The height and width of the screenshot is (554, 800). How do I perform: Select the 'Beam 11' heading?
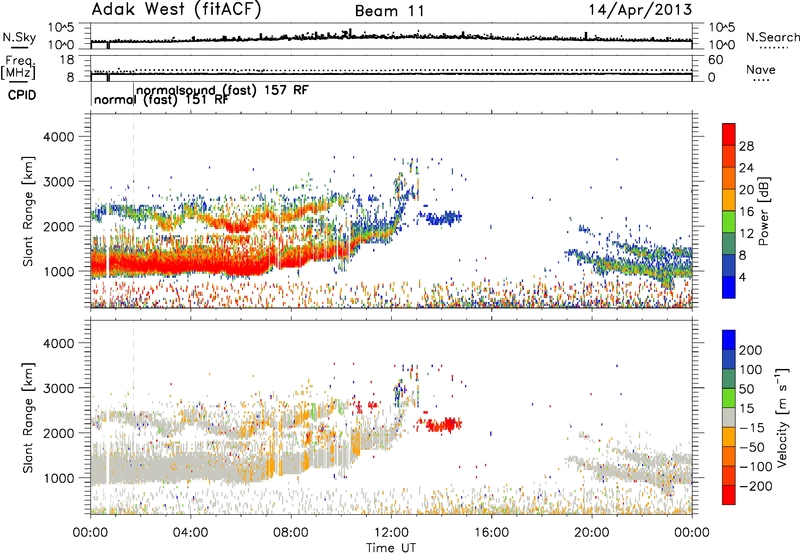389,11
